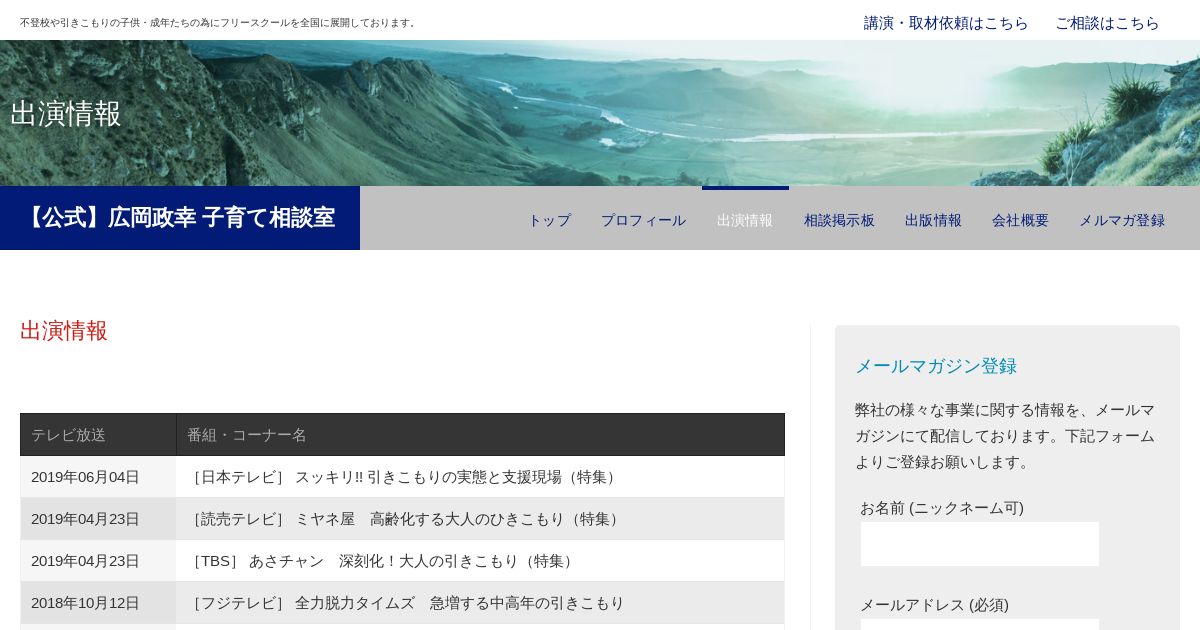Open the メルマガ登録 menu item
The width and height of the screenshot is (1200, 630).
point(1122,220)
